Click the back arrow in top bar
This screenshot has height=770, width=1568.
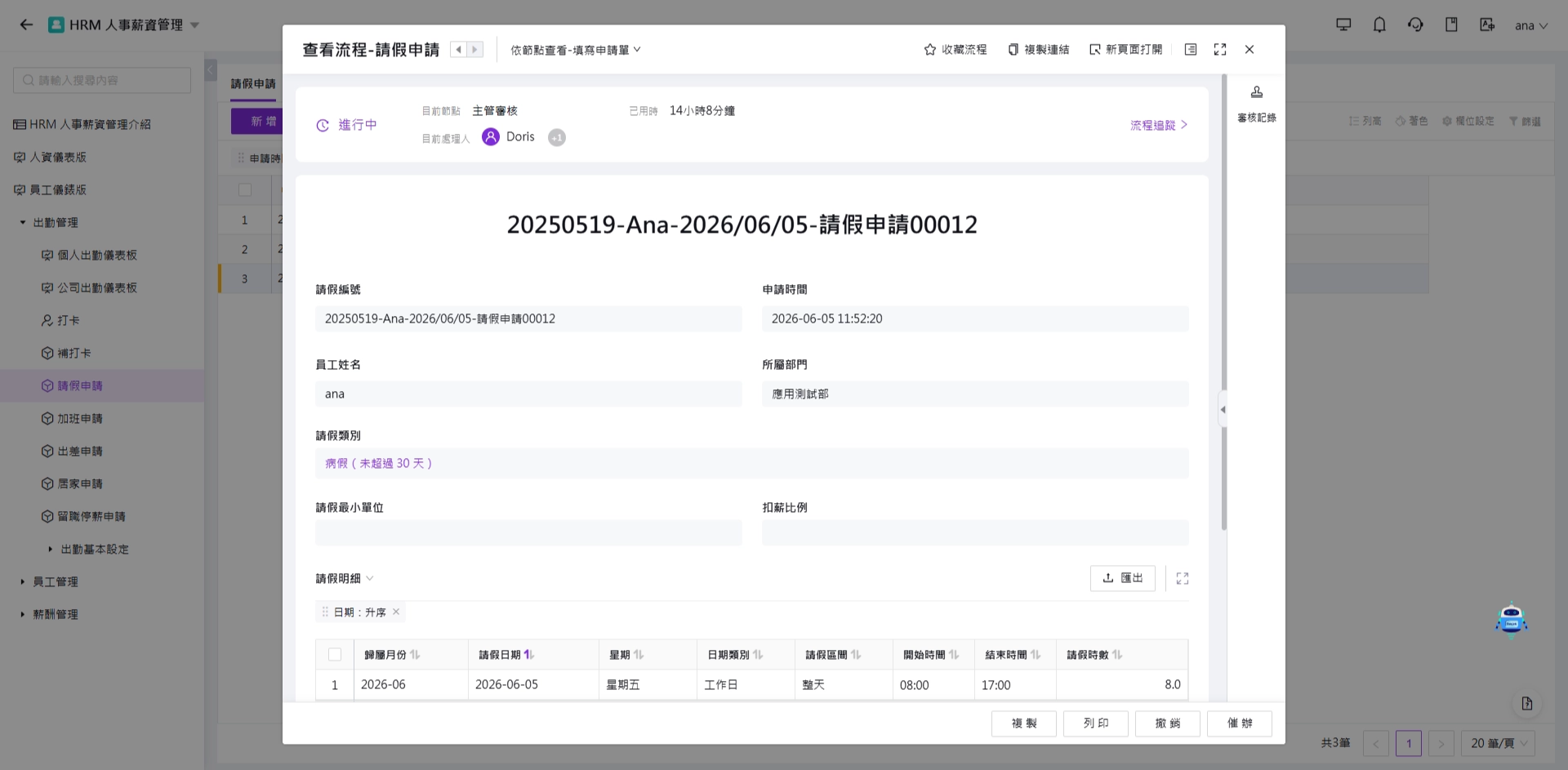[26, 24]
